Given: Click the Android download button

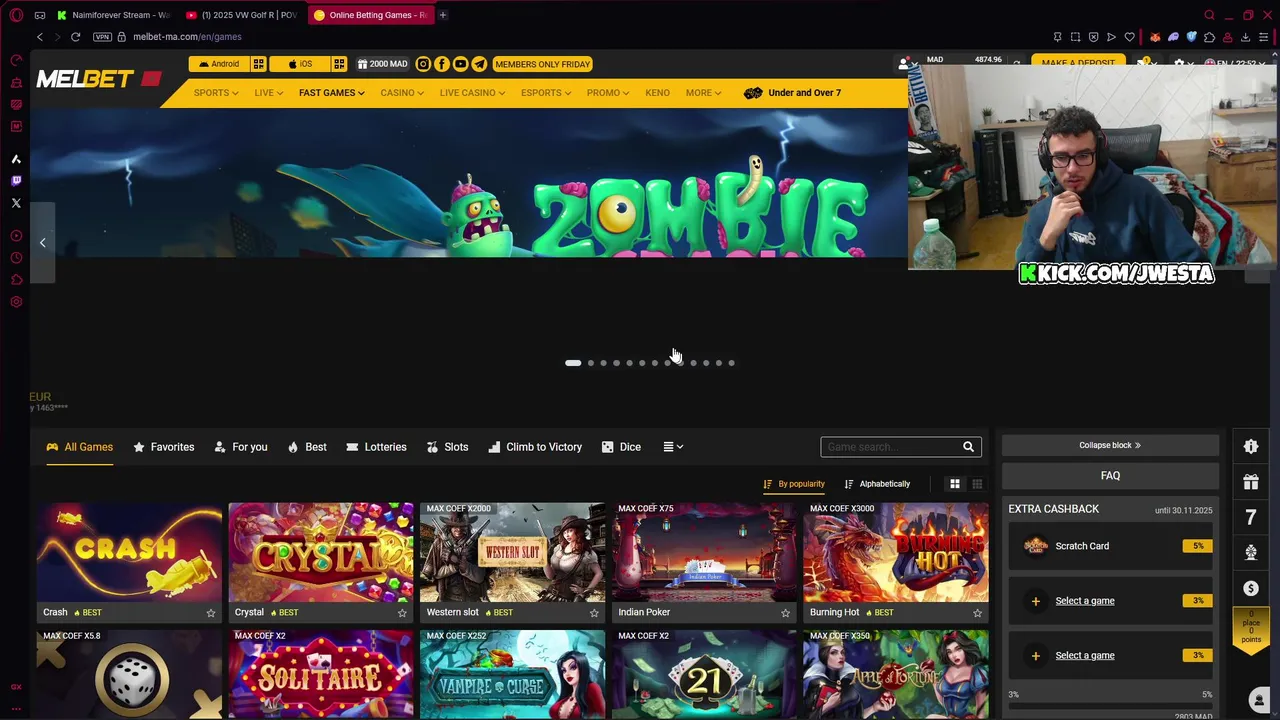Looking at the screenshot, I should click(x=219, y=64).
